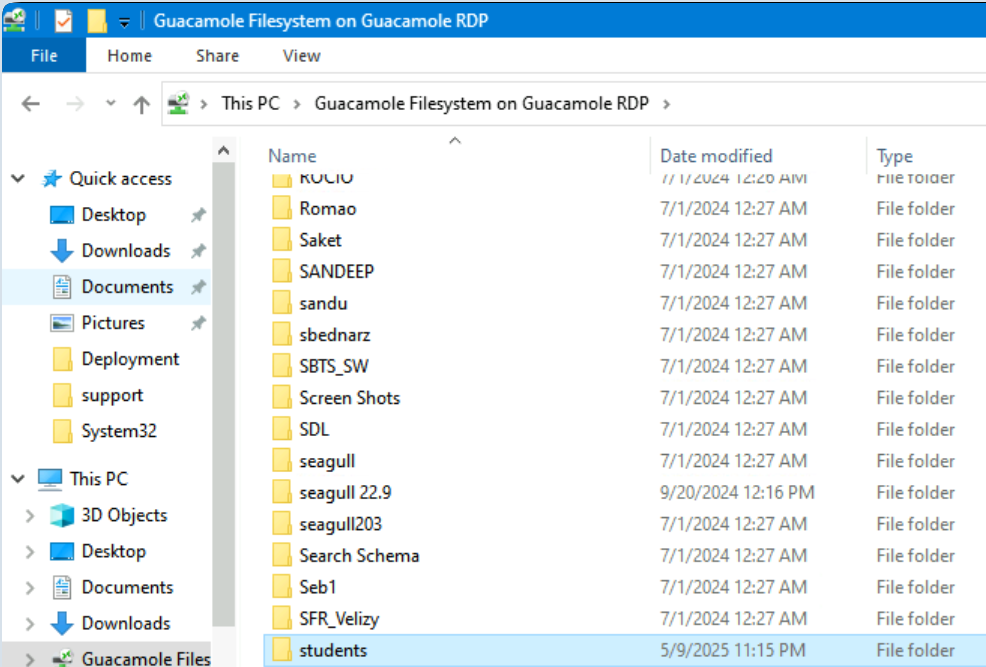The height and width of the screenshot is (667, 986).
Task: Click the Back navigation arrow
Action: point(30,103)
